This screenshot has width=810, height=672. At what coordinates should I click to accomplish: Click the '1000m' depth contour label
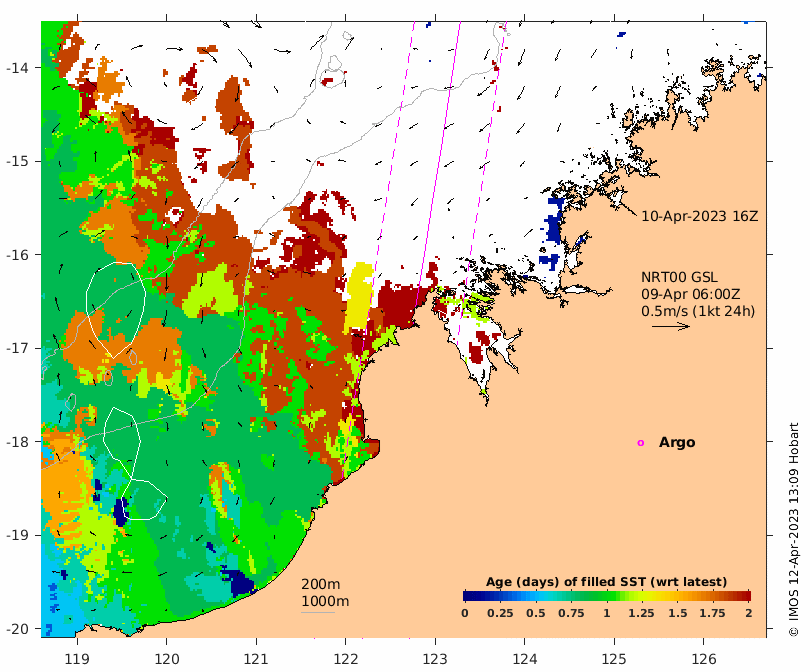click(325, 601)
